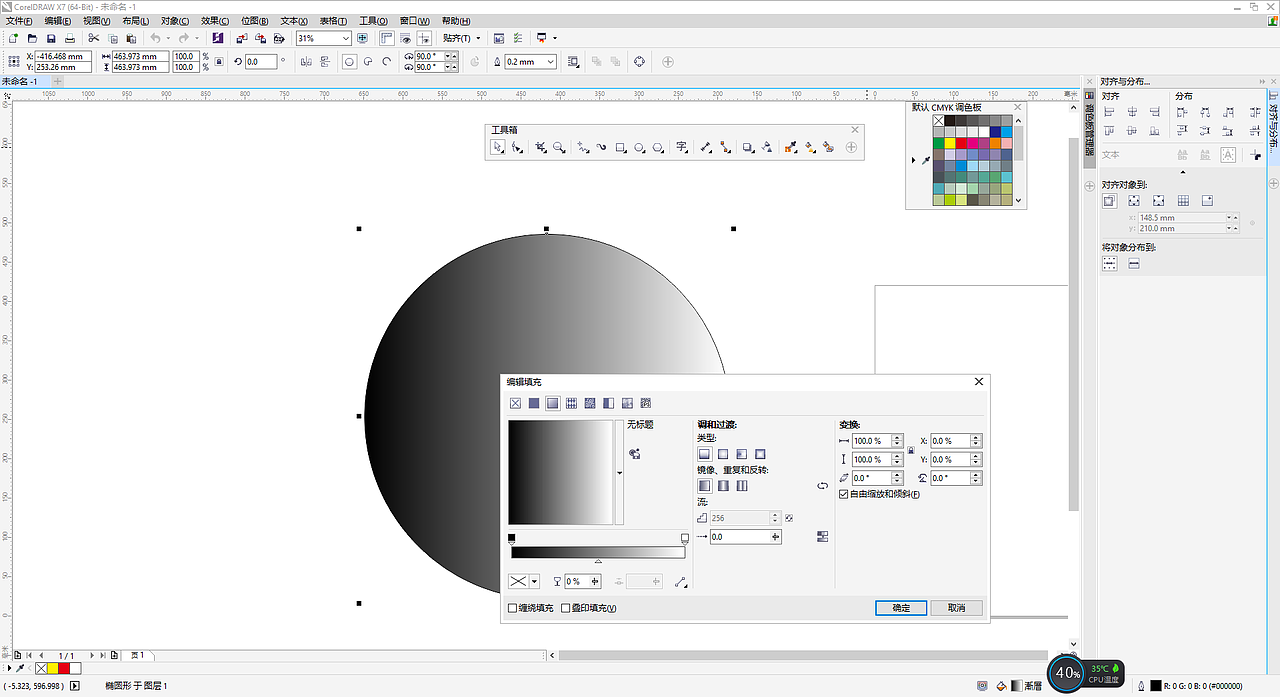Choose No fill type in Edit Fill

(515, 403)
